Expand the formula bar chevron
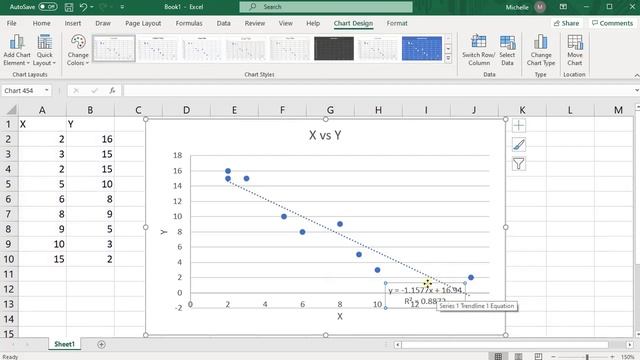 click(636, 91)
